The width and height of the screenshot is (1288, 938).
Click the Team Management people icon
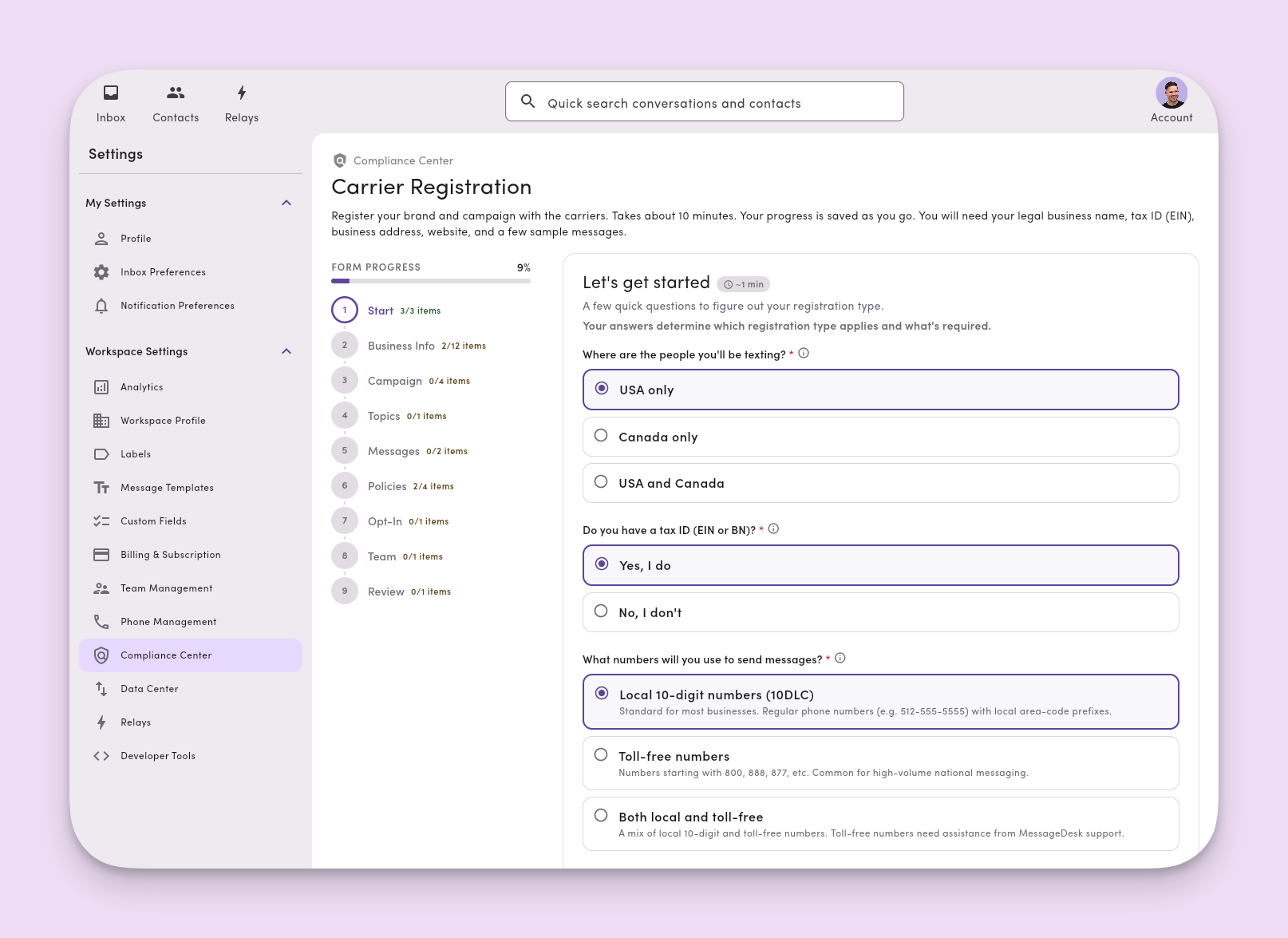[x=101, y=588]
